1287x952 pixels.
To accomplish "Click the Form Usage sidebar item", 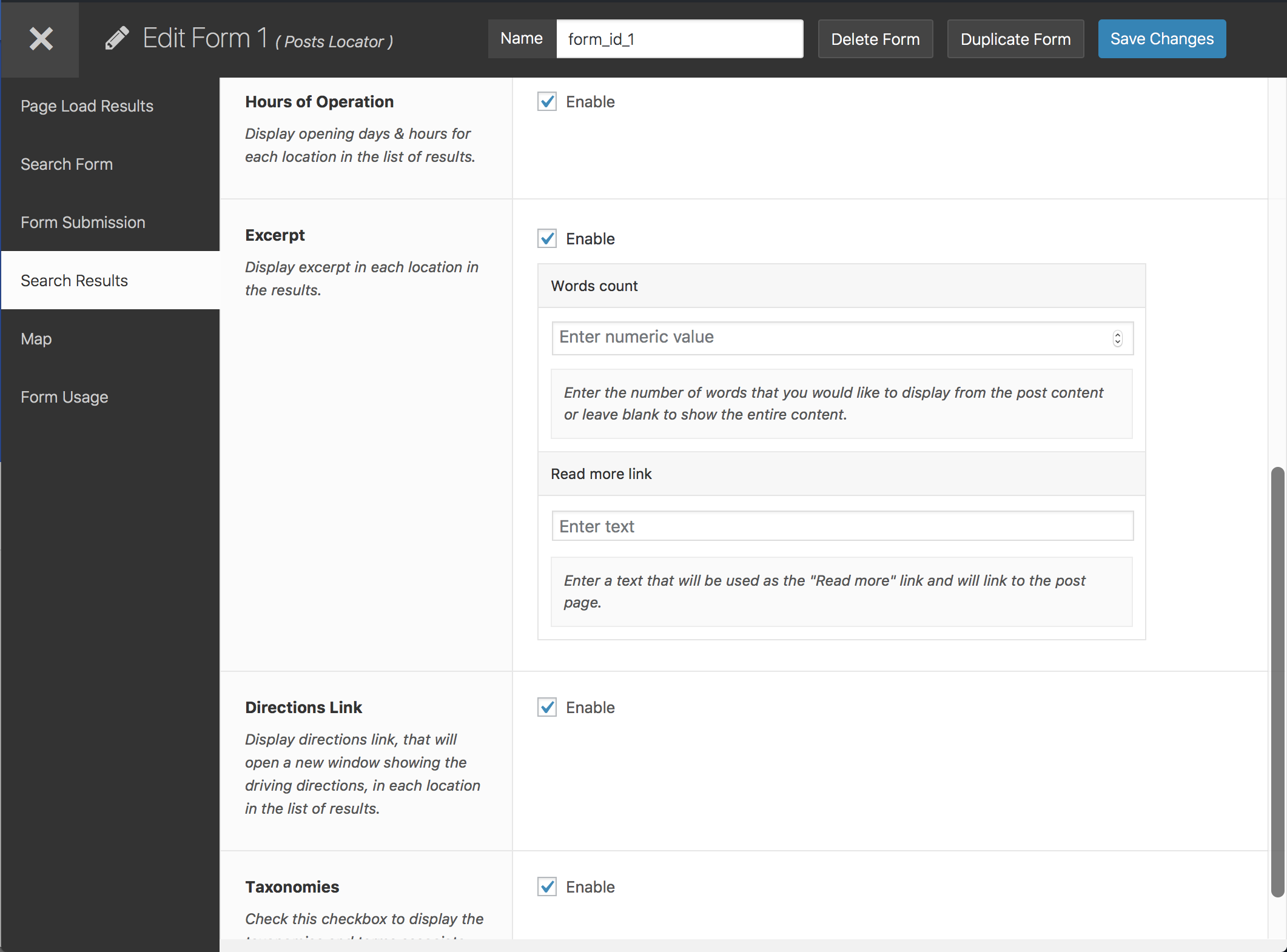I will point(65,396).
